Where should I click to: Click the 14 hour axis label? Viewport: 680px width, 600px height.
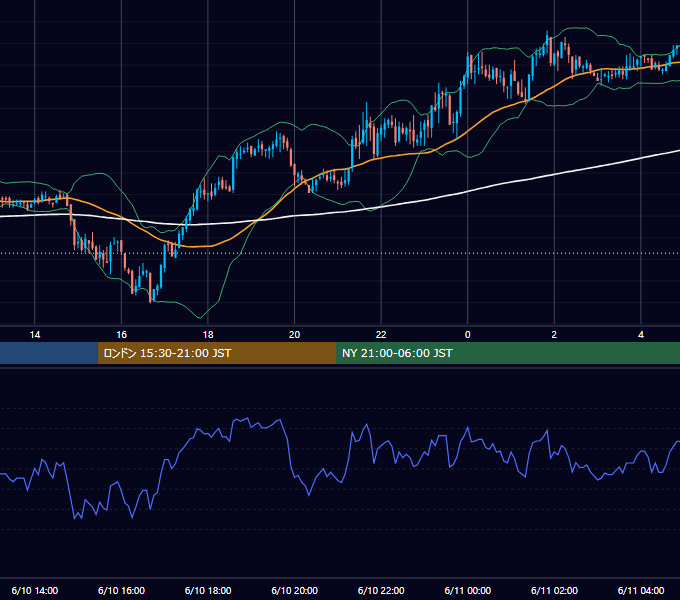click(35, 335)
